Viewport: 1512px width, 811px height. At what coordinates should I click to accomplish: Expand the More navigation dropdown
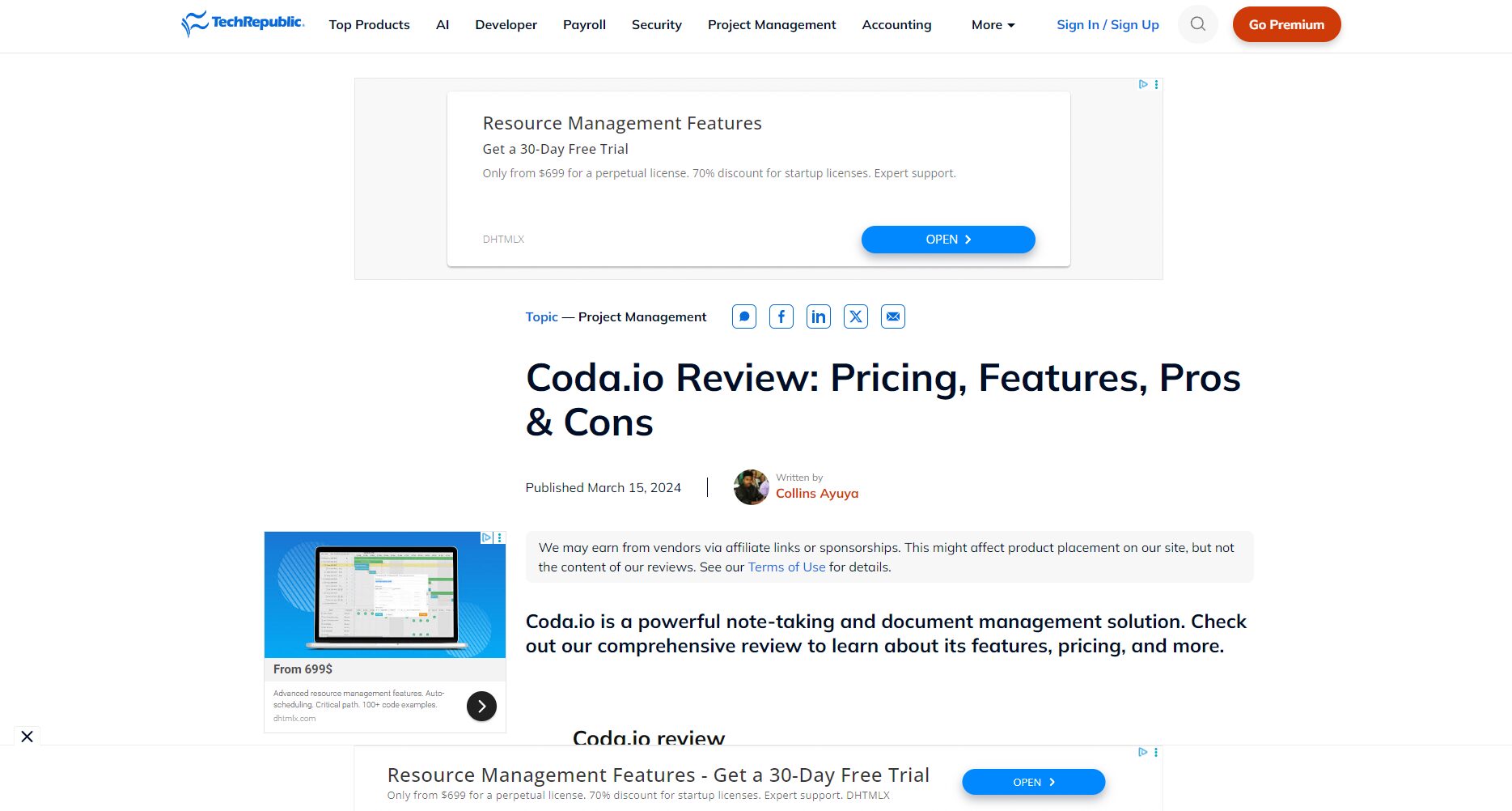click(993, 25)
